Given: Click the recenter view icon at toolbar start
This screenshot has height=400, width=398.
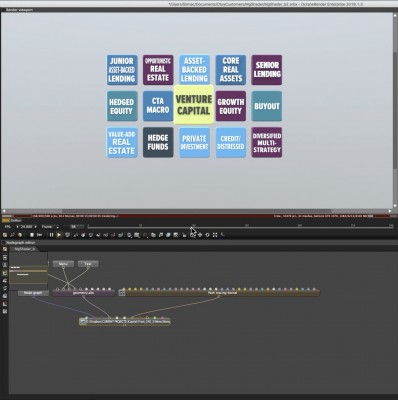Looking at the screenshot, I should (x=5, y=235).
